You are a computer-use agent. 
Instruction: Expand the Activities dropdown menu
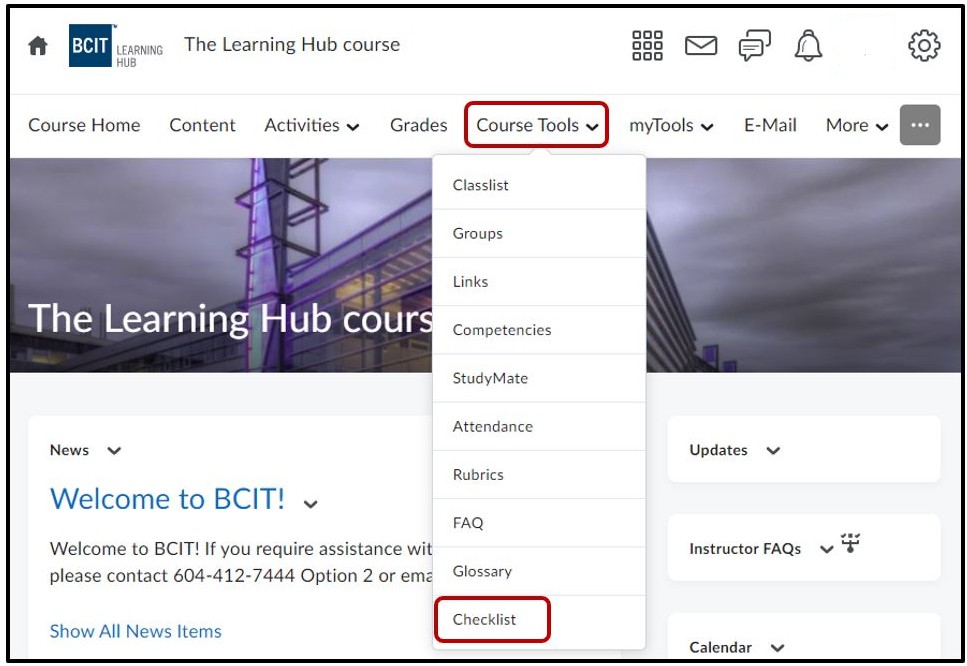311,125
